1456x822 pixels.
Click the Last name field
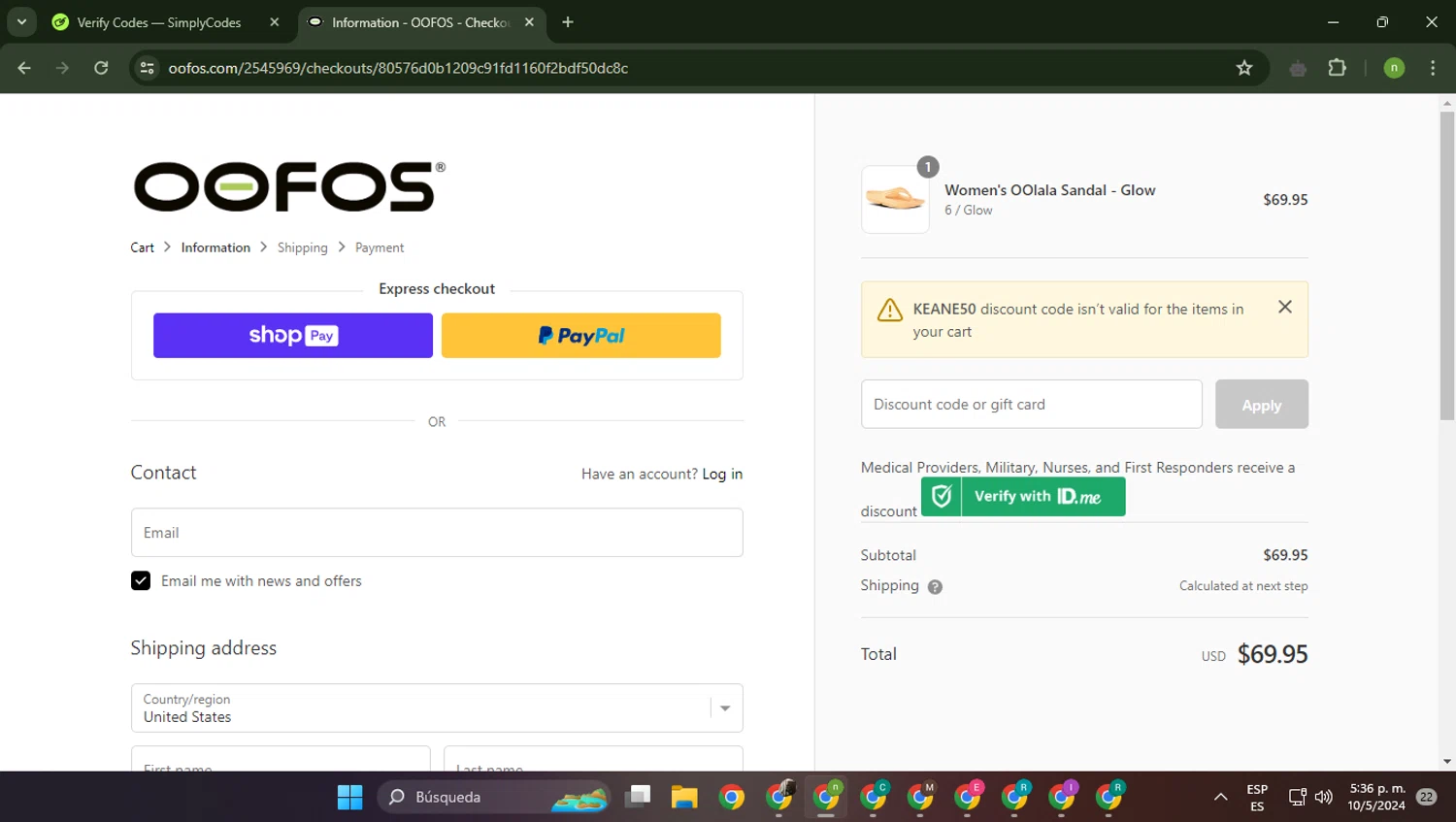[x=593, y=759]
